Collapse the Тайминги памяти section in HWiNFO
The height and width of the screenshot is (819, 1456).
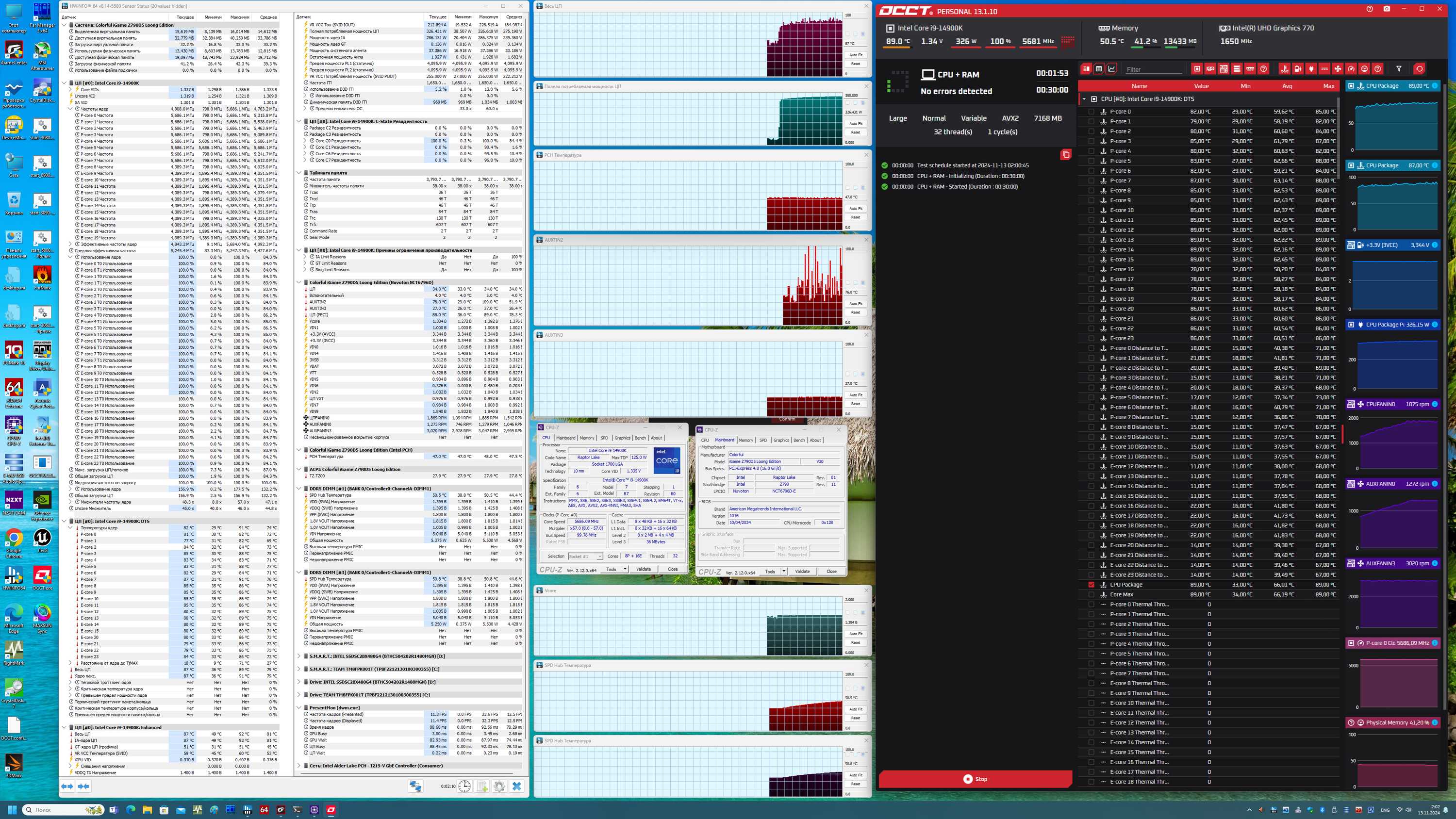[299, 173]
